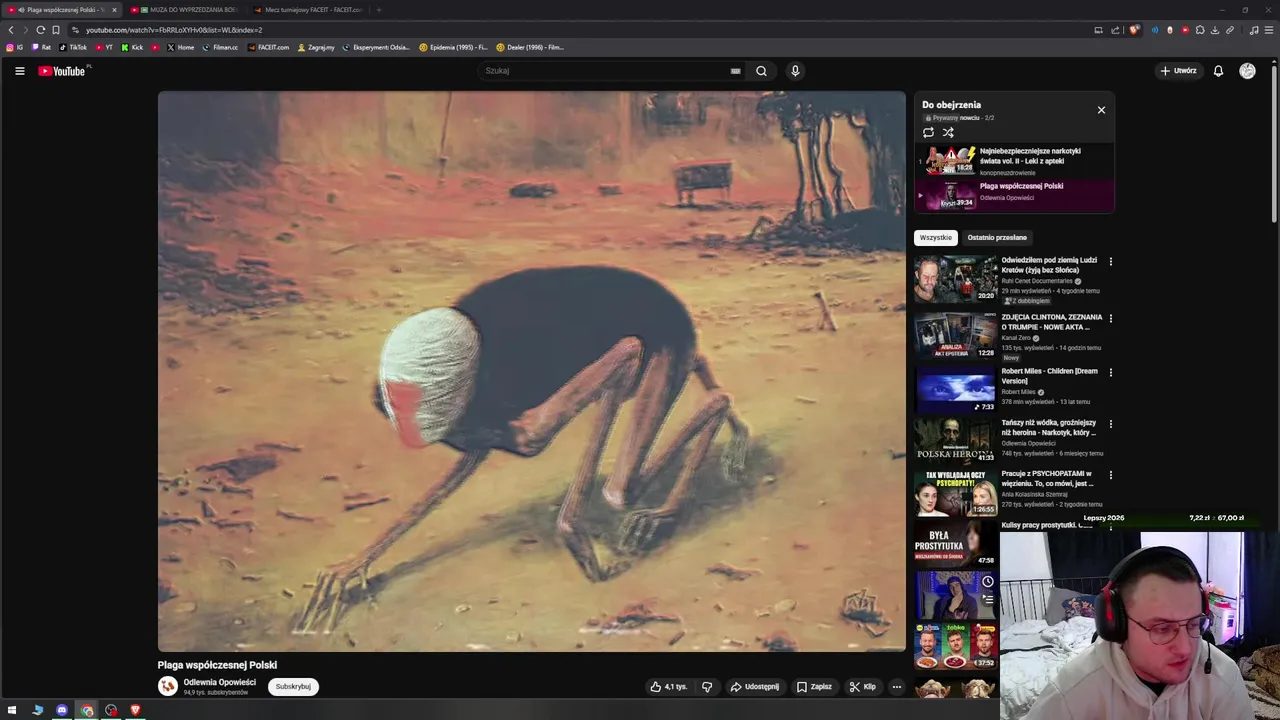Open the browser extensions puzzle icon
Screen dimensions: 1280x720
tap(1200, 30)
